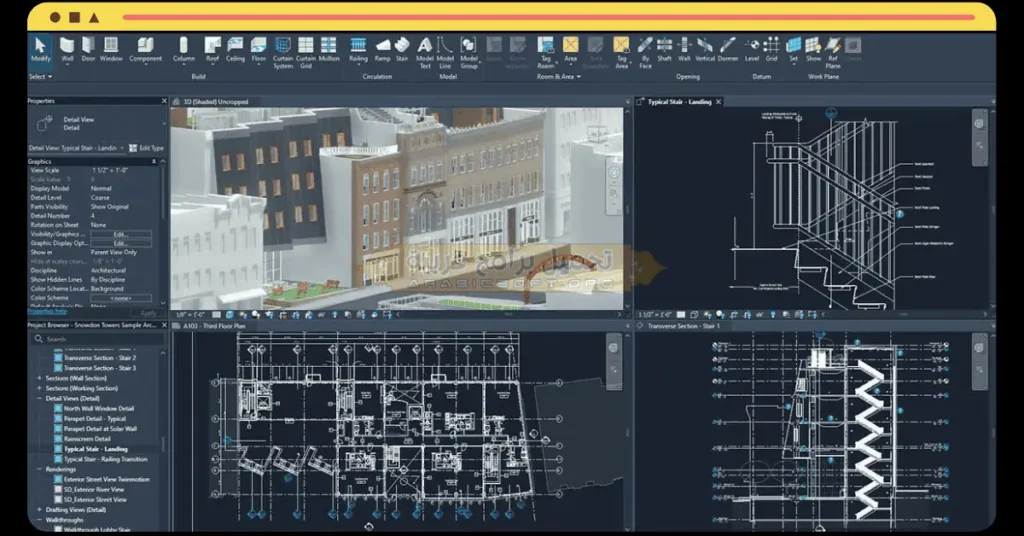
Task: Close the Typical Stair - Landing tab
Action: coord(718,102)
